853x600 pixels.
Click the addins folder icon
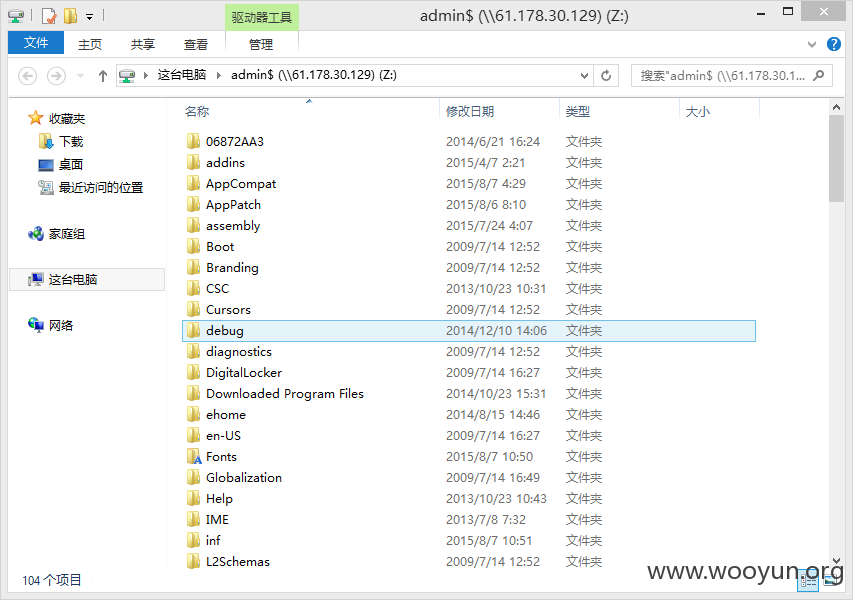point(193,162)
